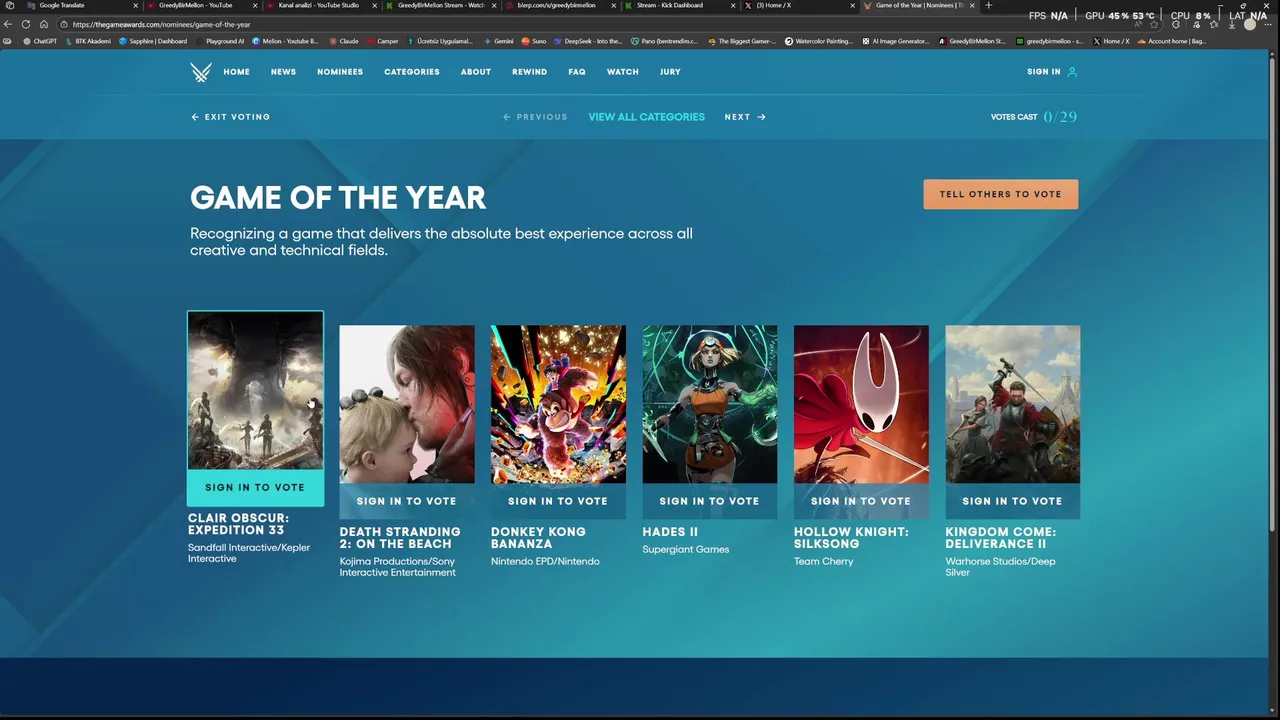Click VIEW ALL CATEGORIES
Screen dimensions: 1280x720
point(646,117)
